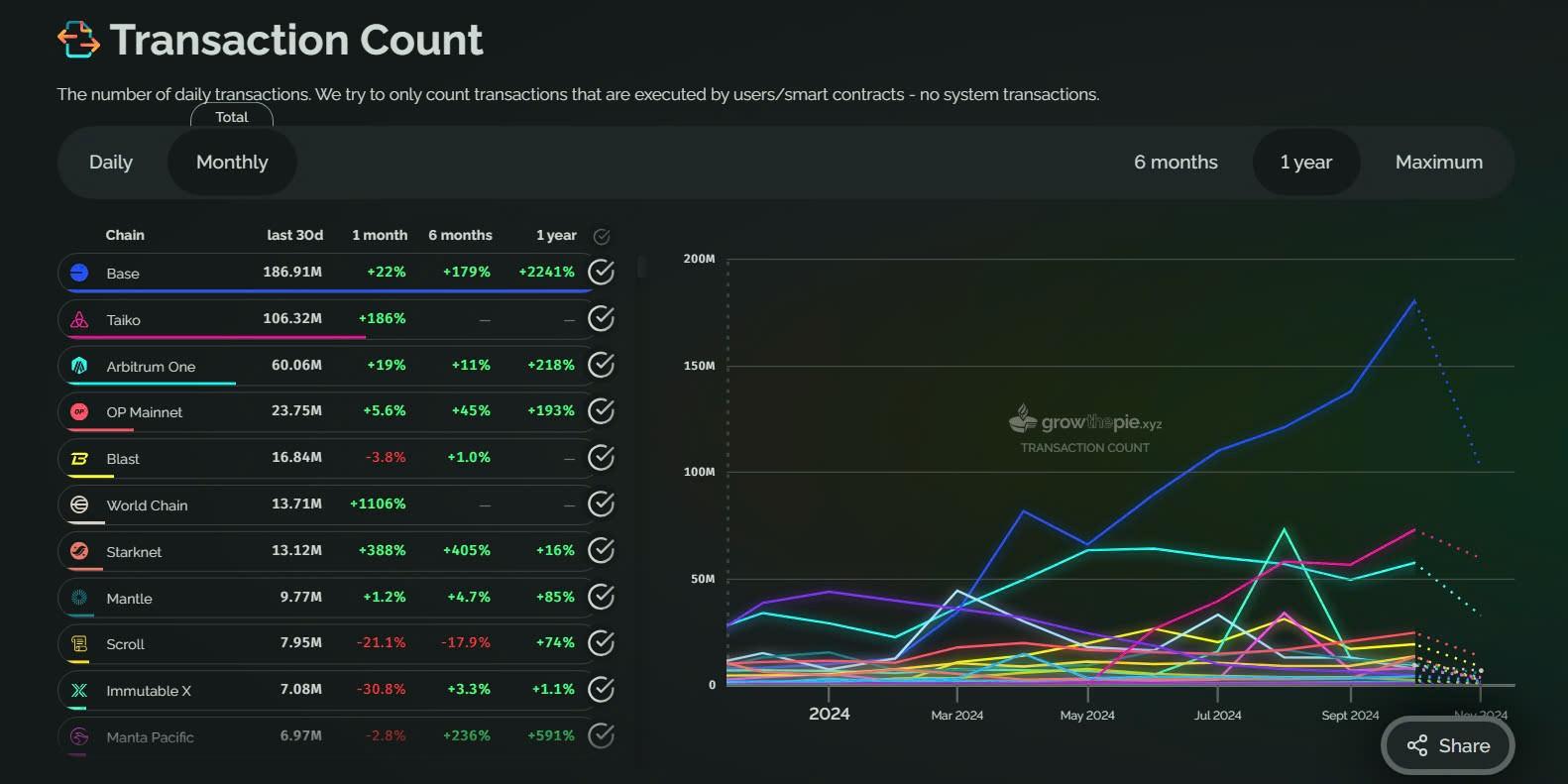Select the Monthly view tab
1568x784 pixels.
[x=232, y=162]
